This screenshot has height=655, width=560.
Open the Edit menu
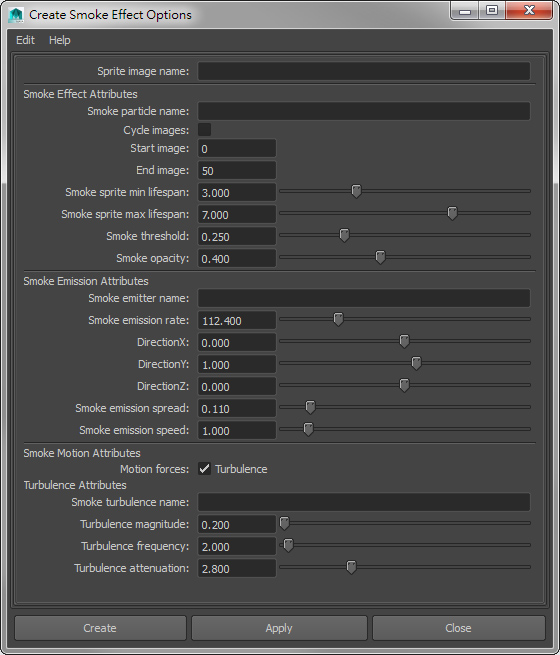coord(25,40)
